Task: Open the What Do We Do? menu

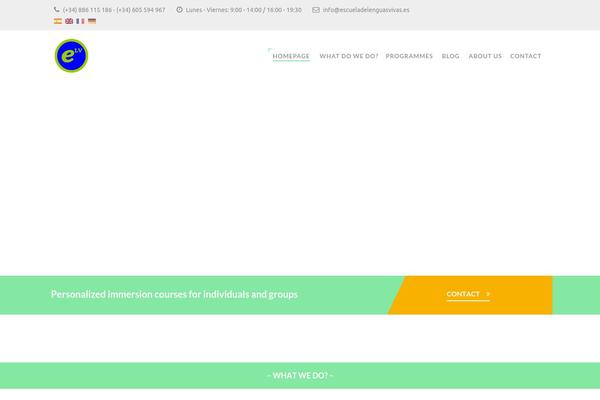Action: tap(349, 56)
